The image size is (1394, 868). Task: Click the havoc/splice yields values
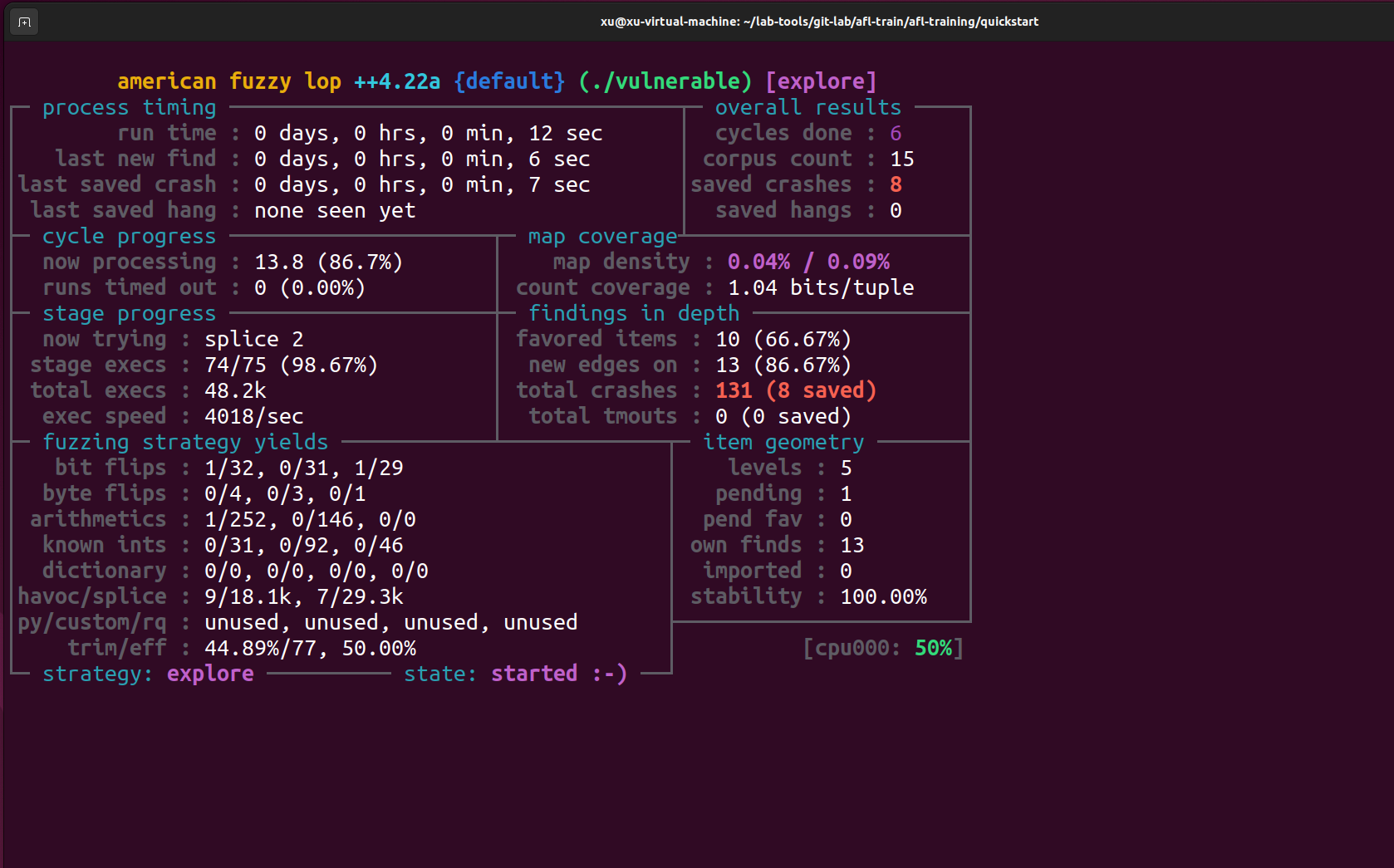coord(303,596)
